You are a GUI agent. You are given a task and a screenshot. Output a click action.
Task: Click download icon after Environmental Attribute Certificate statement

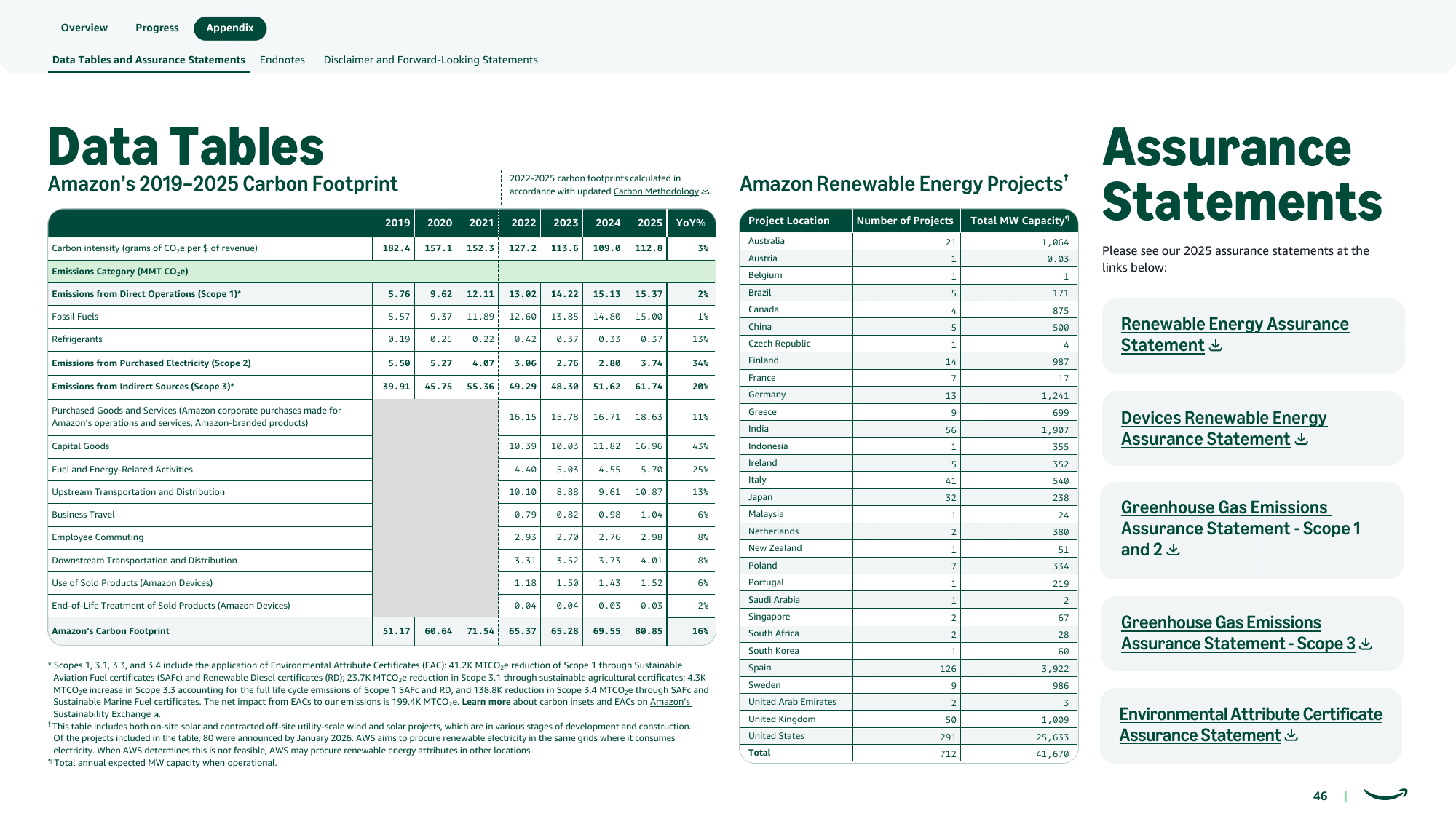click(x=1291, y=736)
